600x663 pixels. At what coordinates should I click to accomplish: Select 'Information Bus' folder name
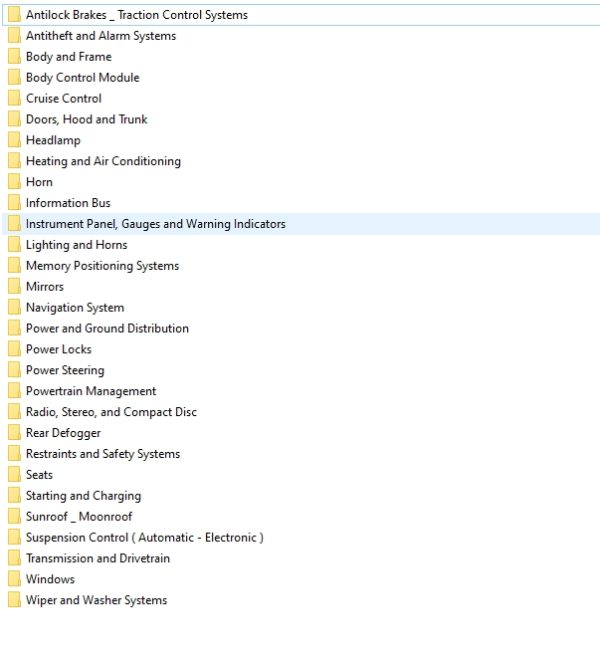[x=68, y=203]
